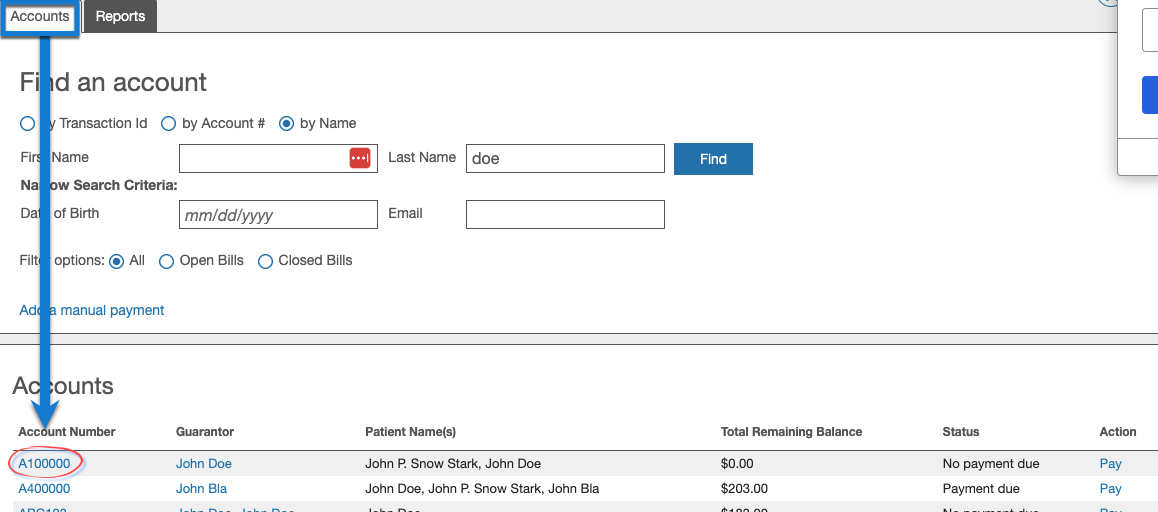Click the Date of Birth field
This screenshot has width=1158, height=512.
278,215
